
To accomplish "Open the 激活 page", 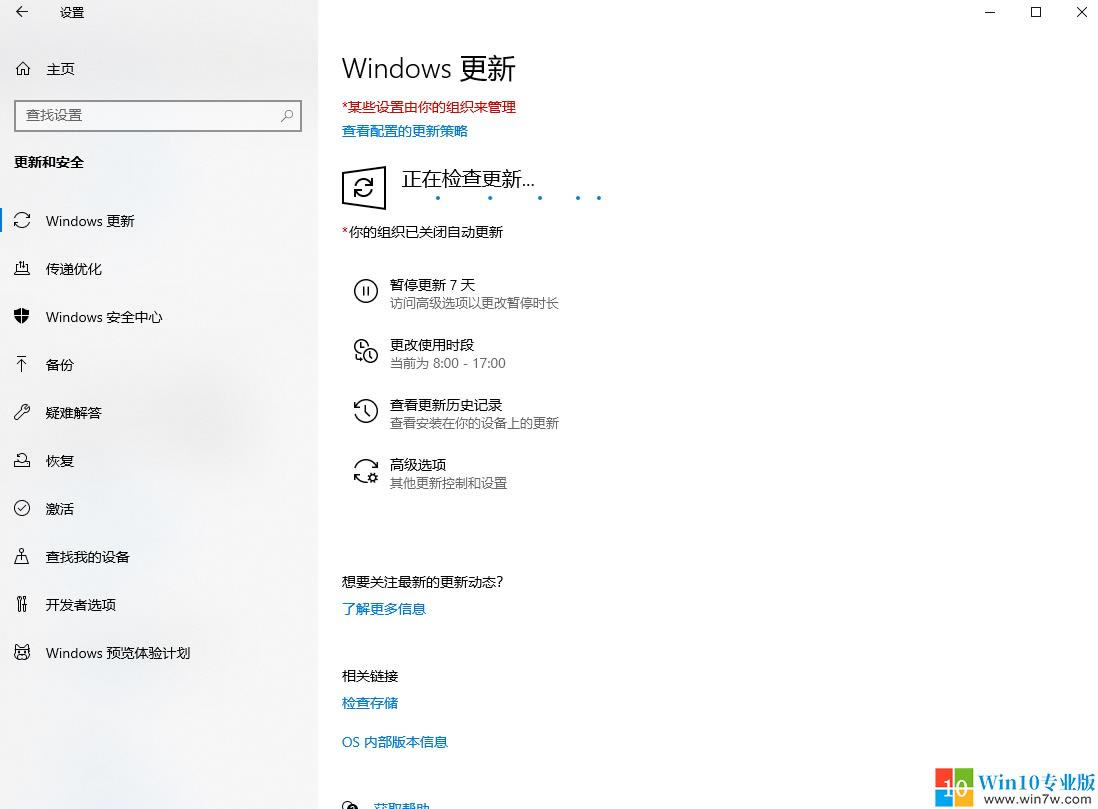I will pyautogui.click(x=60, y=509).
